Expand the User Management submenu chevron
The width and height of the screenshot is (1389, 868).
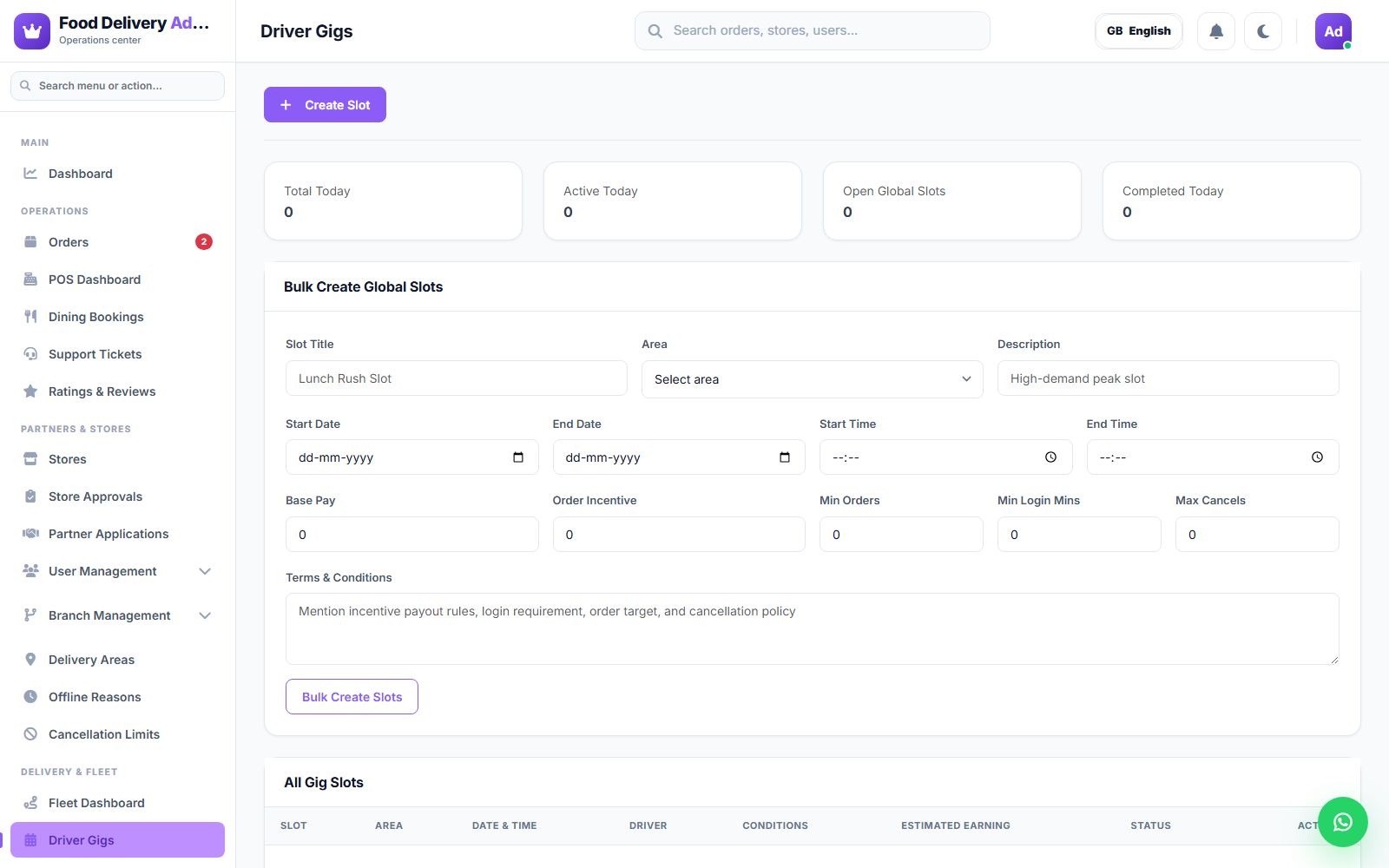pyautogui.click(x=205, y=571)
